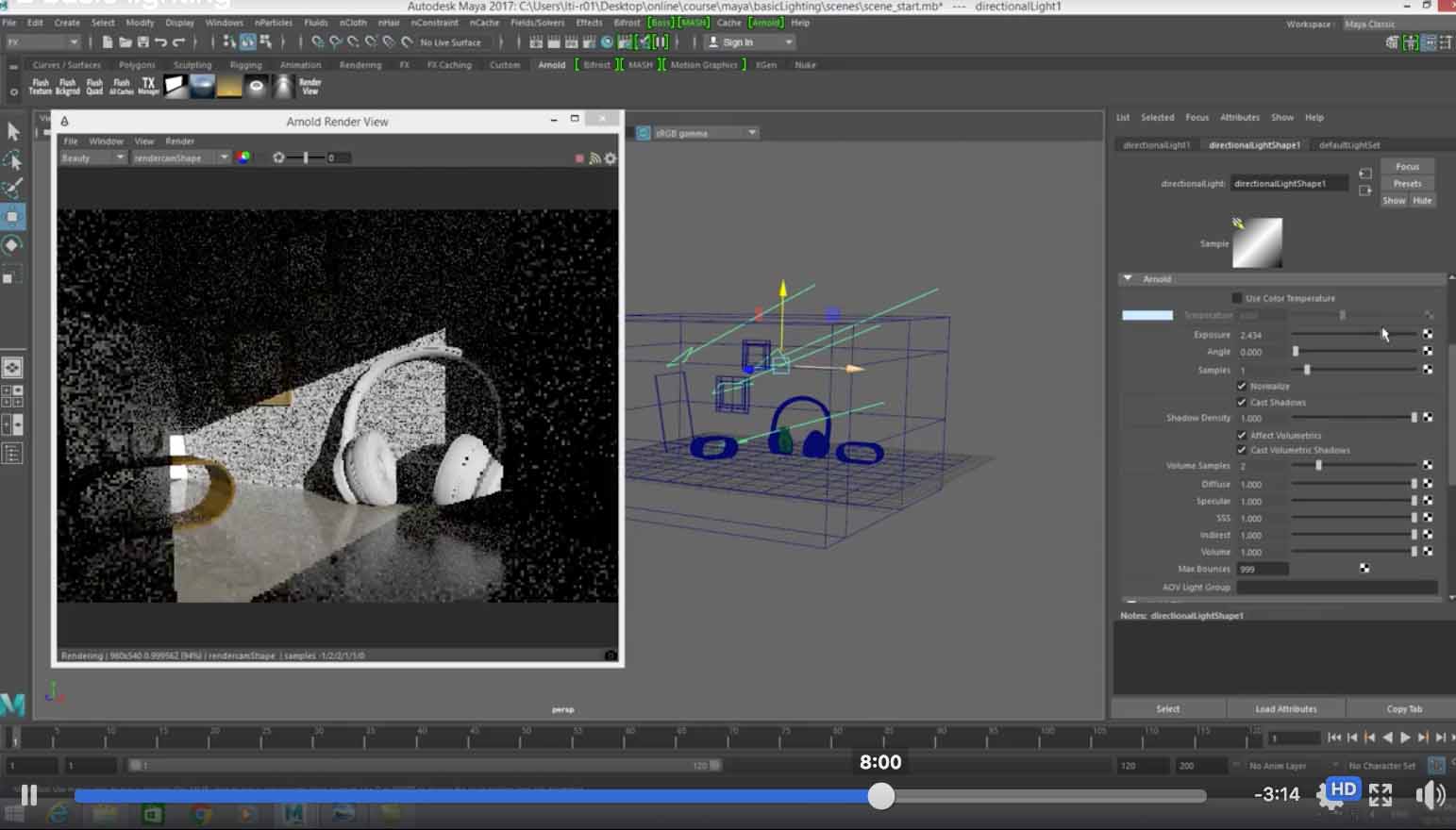Image resolution: width=1456 pixels, height=830 pixels.
Task: Select the Rotate tool in the toolbox
Action: pos(12,245)
